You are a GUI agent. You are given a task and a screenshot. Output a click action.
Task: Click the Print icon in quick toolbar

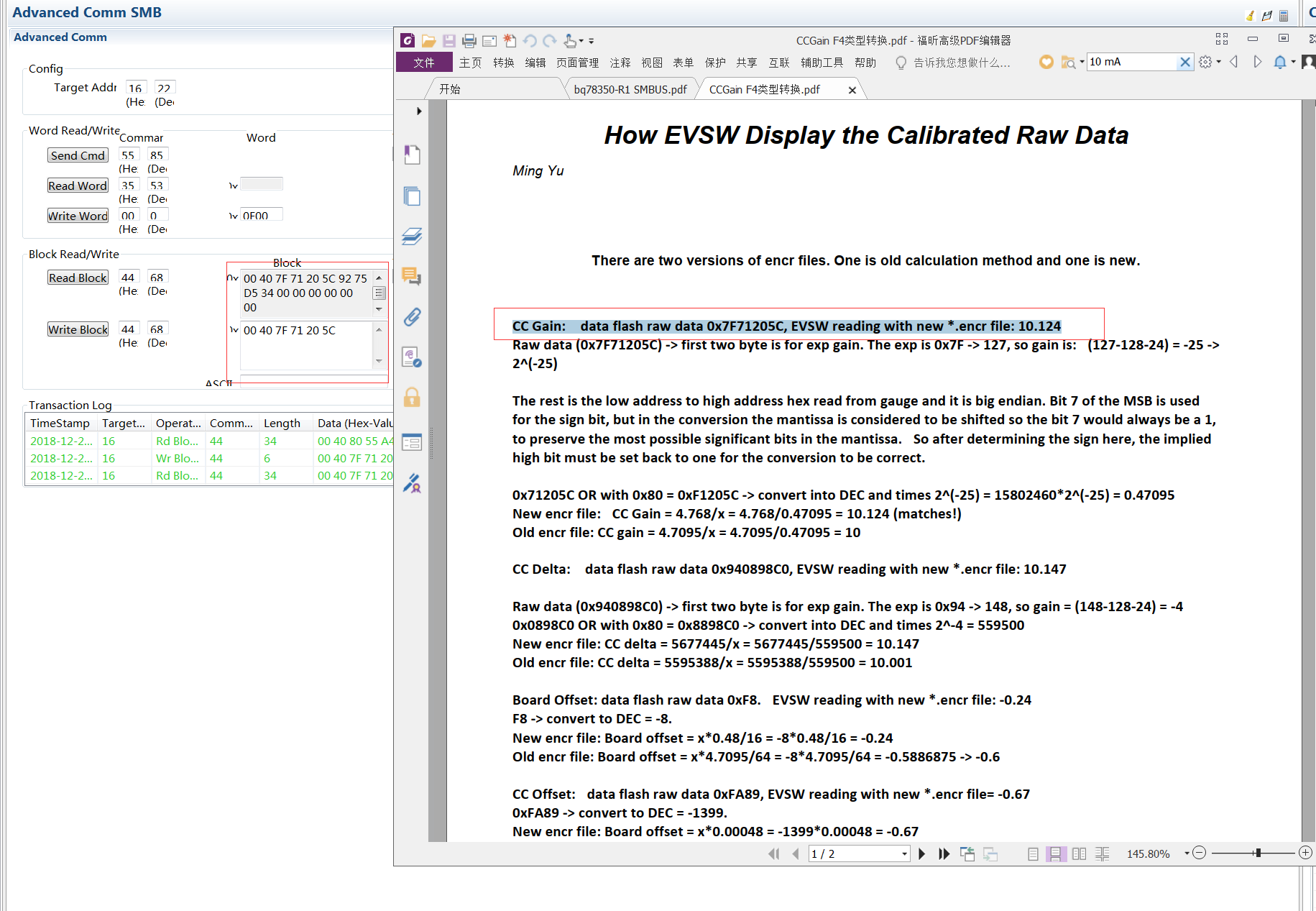pos(469,41)
